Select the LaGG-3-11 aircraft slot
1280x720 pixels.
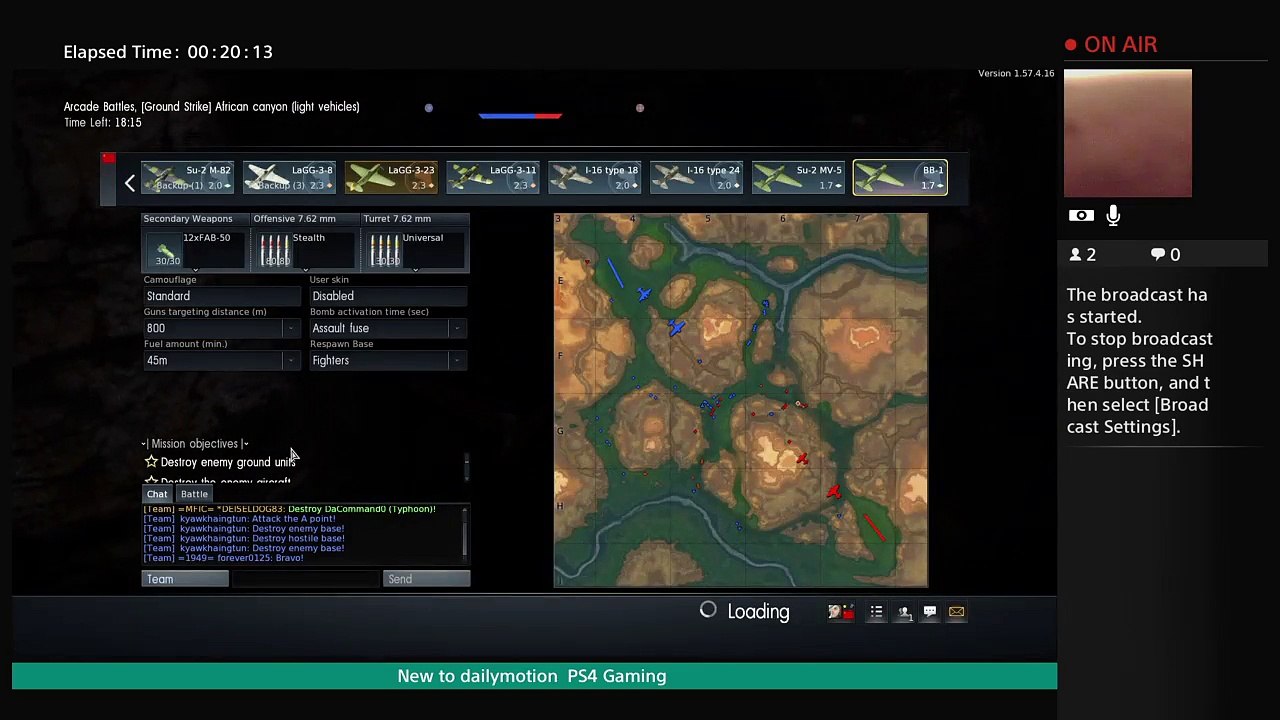494,178
